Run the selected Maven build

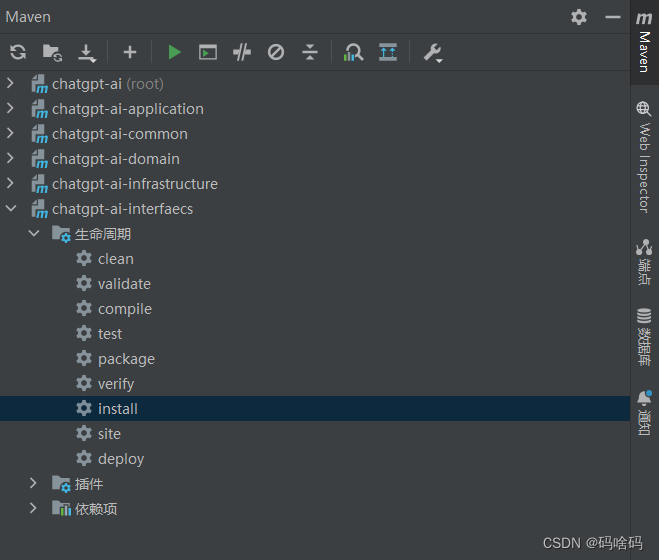click(x=175, y=53)
